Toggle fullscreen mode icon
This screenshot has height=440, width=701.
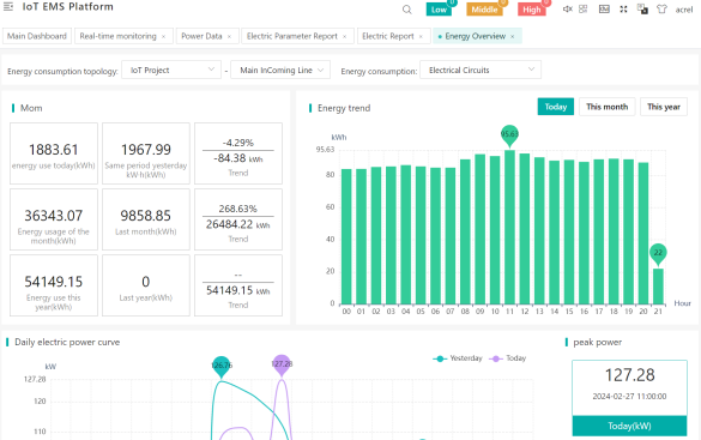coord(623,9)
